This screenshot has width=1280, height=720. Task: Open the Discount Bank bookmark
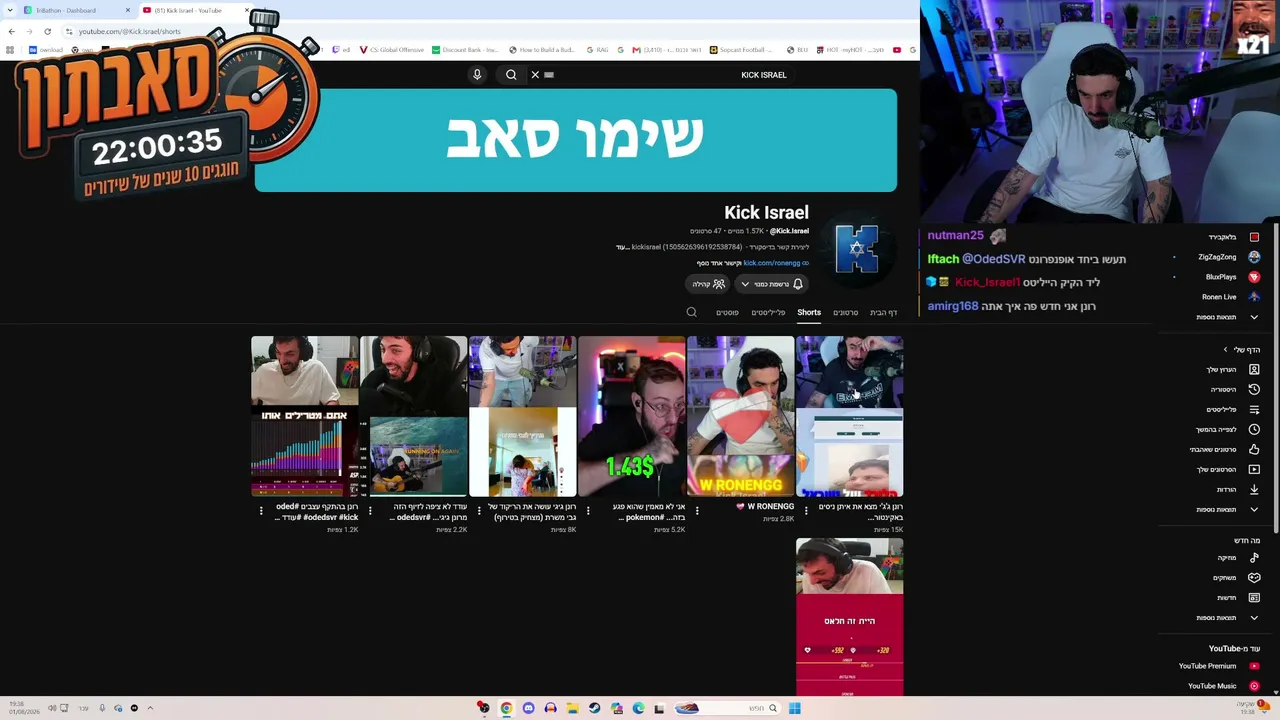(x=465, y=50)
